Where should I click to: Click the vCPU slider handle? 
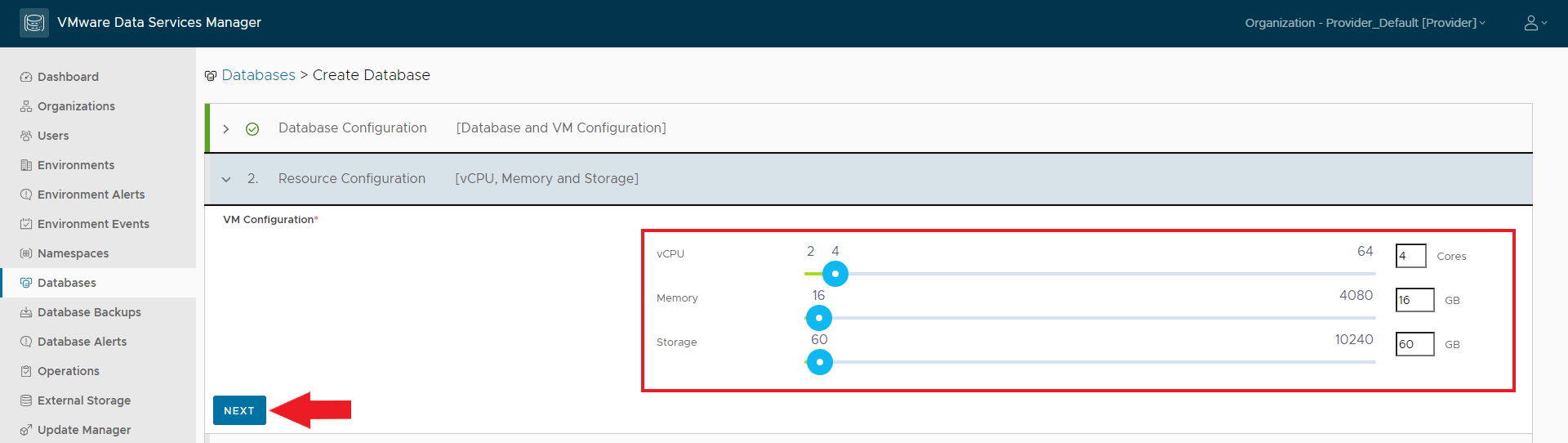point(835,274)
